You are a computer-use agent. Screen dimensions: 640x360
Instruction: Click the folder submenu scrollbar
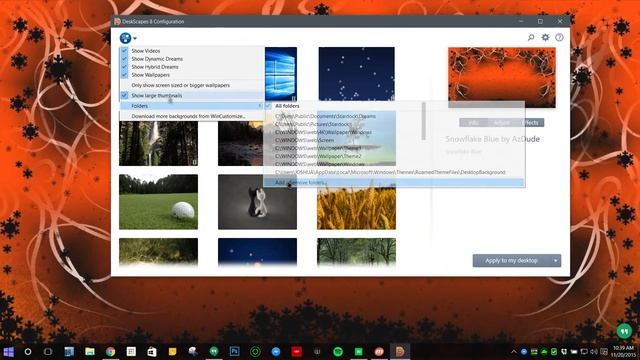coord(423,121)
